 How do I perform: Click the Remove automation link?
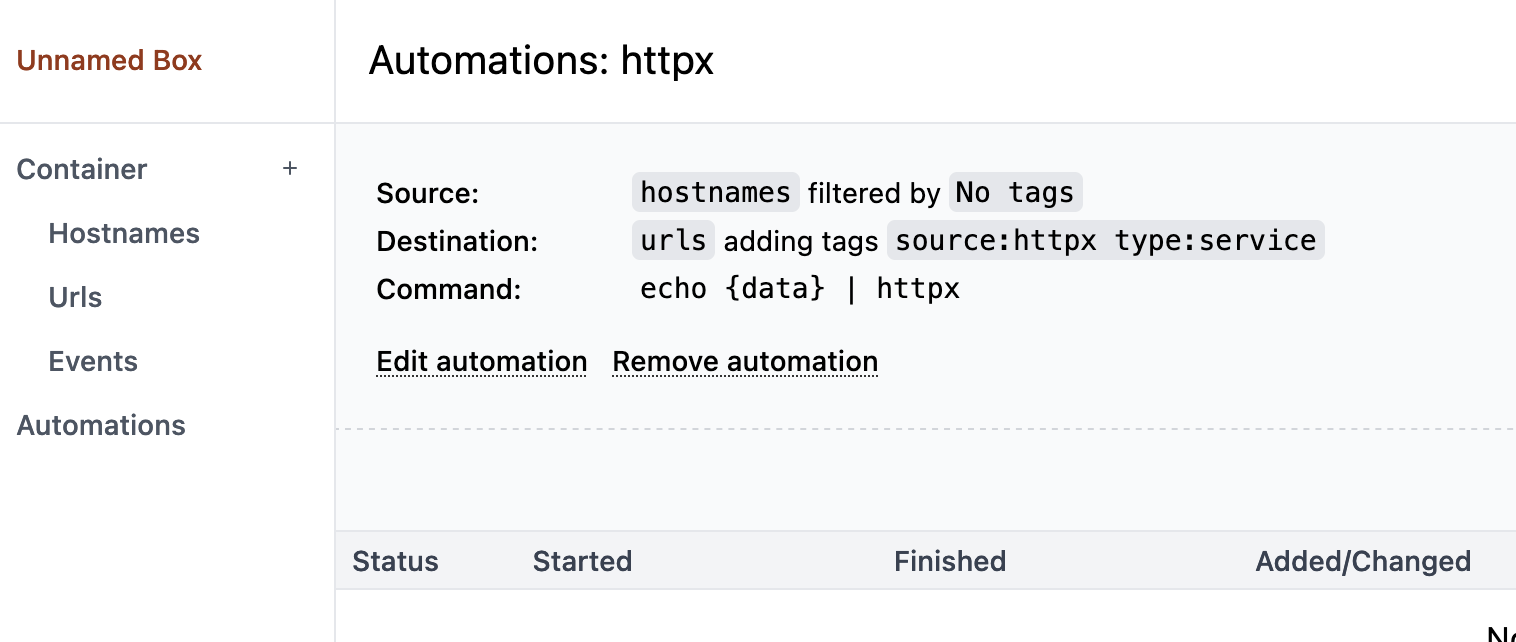coord(745,361)
